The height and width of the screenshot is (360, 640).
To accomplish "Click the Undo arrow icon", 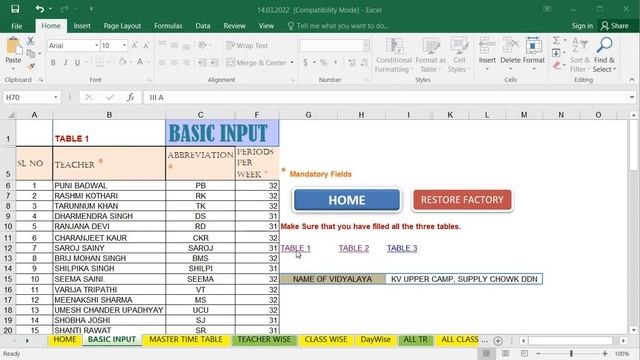I will pyautogui.click(x=40, y=9).
